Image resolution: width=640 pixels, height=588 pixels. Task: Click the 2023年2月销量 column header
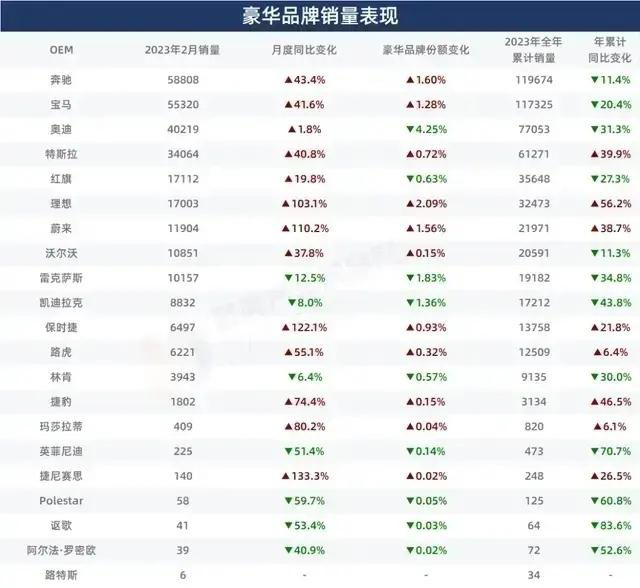[x=182, y=50]
